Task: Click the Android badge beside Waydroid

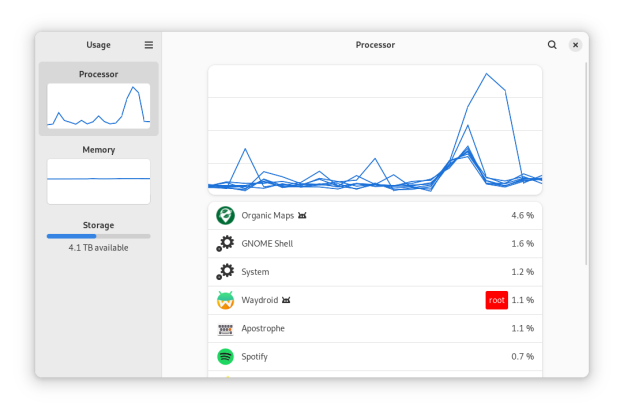Action: point(286,300)
